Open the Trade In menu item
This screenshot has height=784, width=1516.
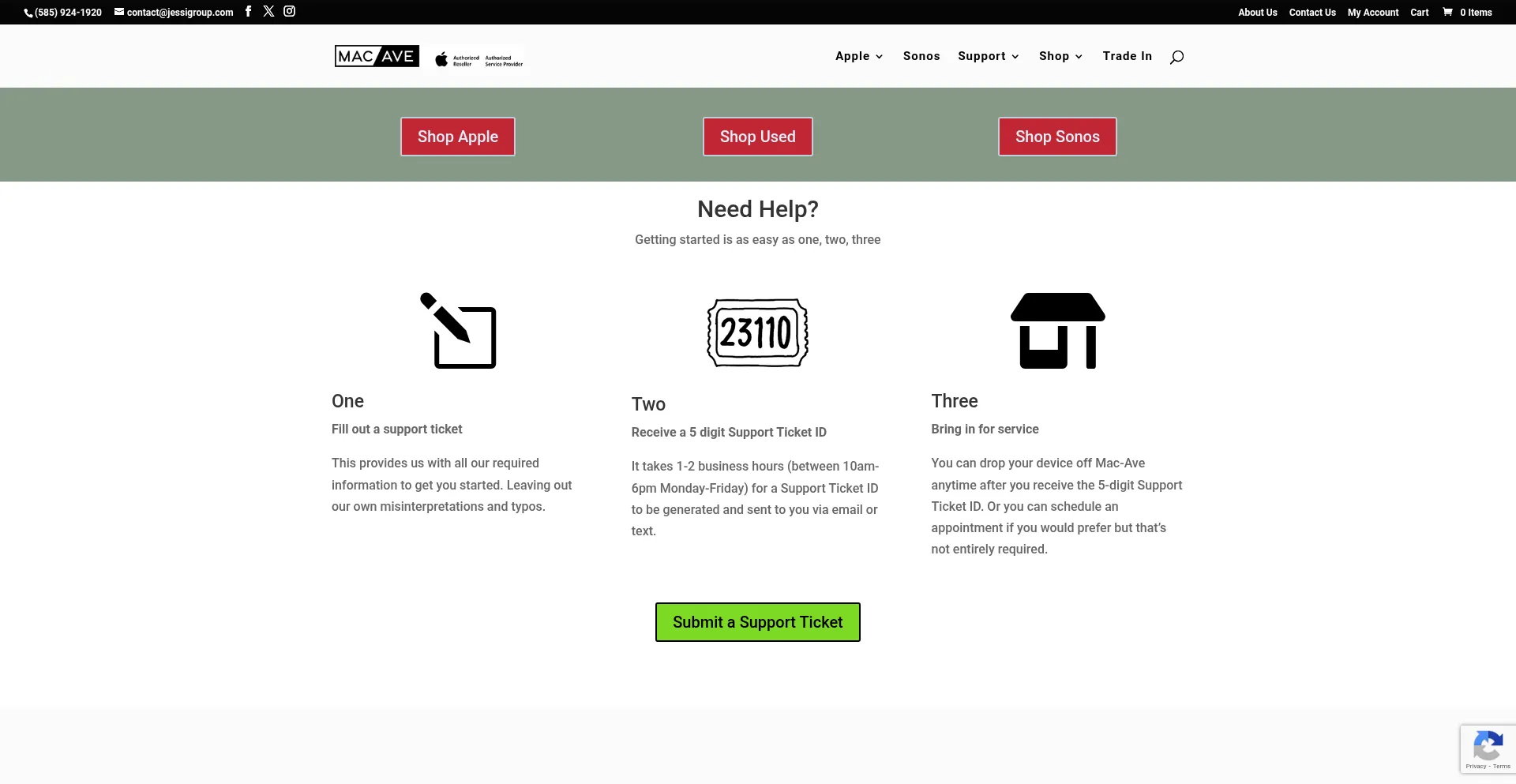1127,56
